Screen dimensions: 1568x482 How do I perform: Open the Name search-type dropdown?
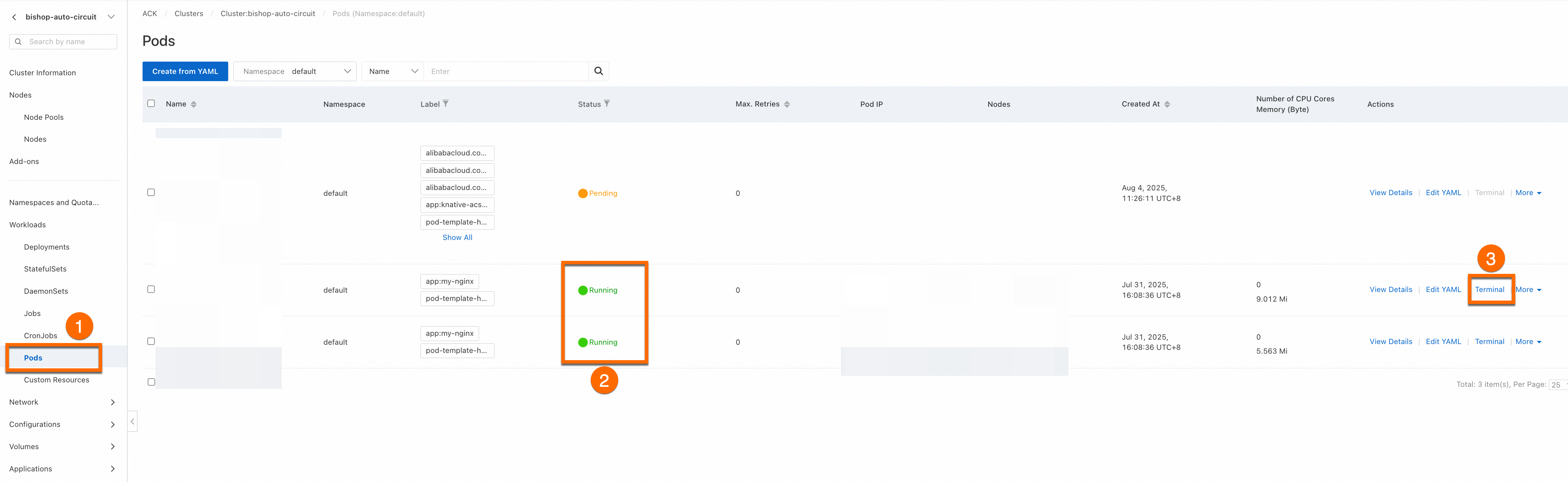pos(393,71)
